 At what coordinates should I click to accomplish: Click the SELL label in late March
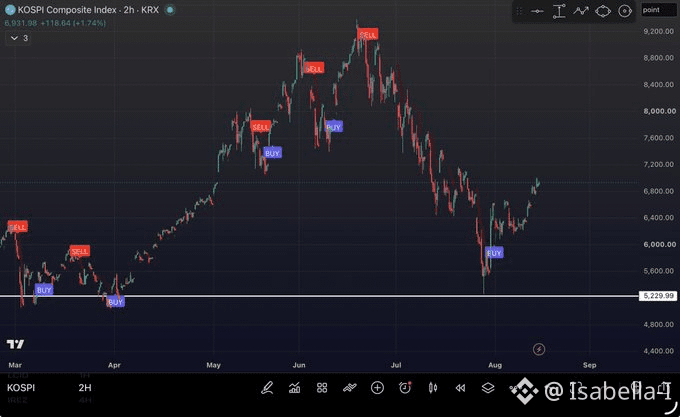[79, 251]
